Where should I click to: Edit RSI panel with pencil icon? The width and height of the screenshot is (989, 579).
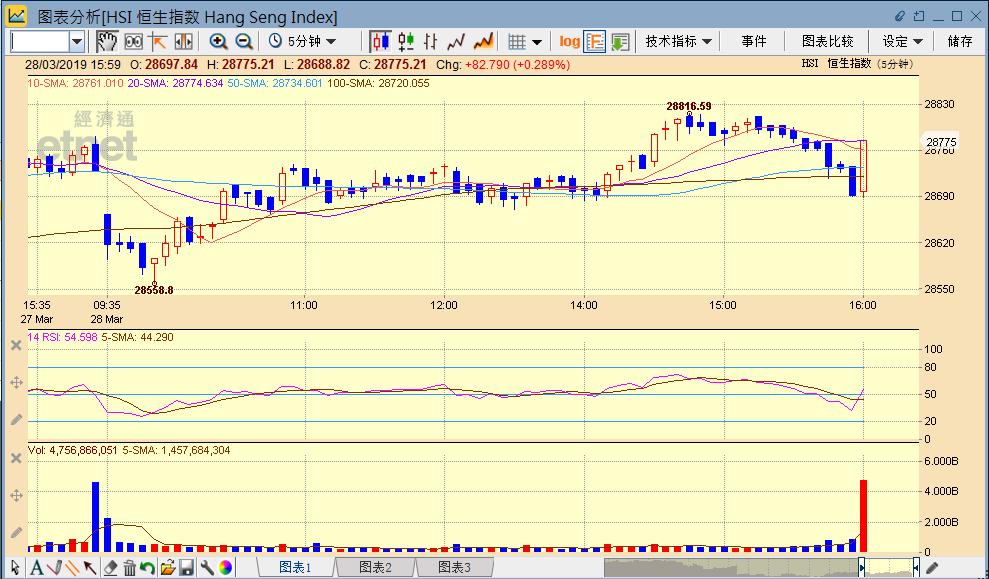[x=16, y=419]
